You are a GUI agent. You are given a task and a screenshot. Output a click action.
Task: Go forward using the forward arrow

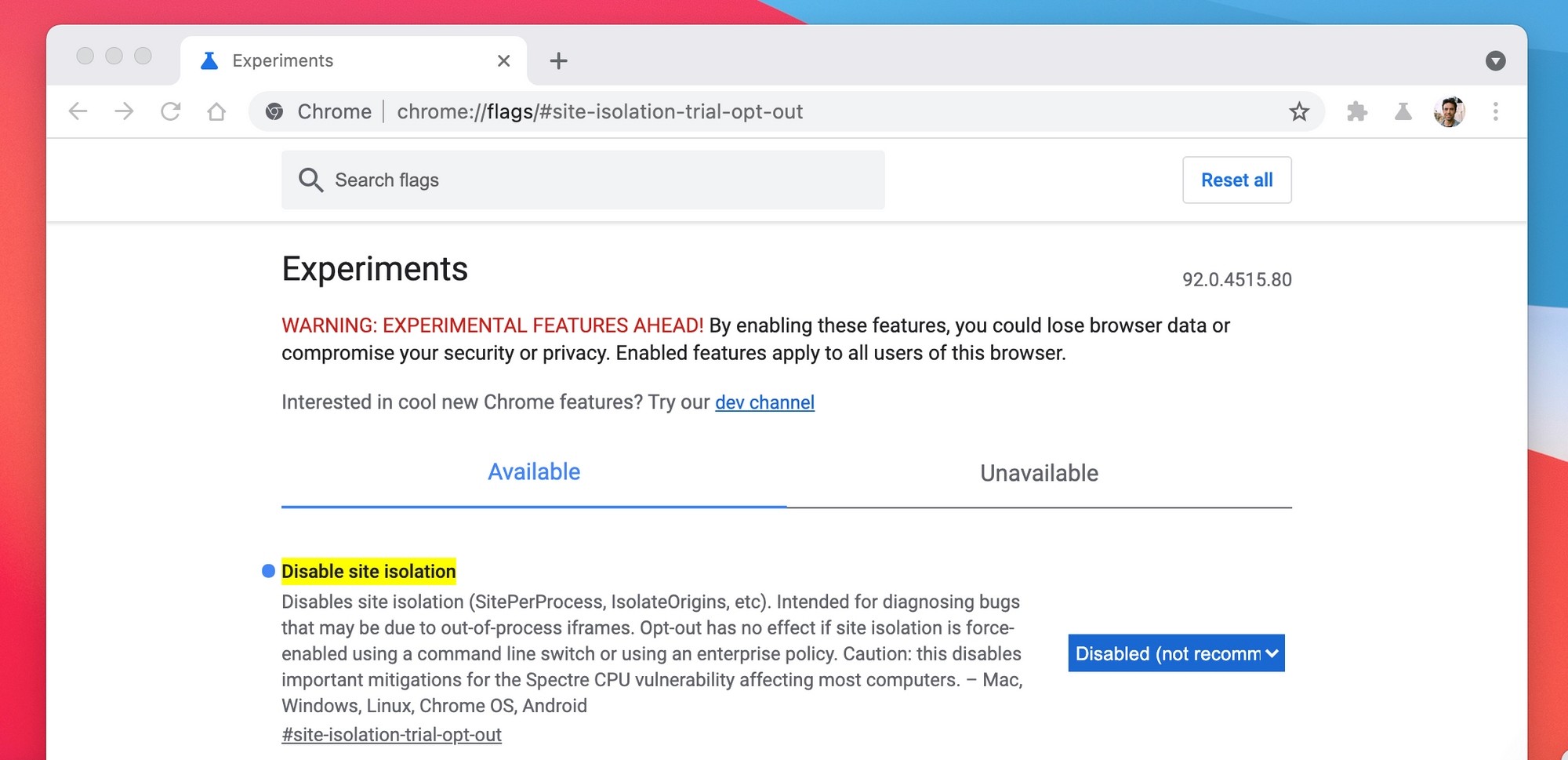point(124,111)
